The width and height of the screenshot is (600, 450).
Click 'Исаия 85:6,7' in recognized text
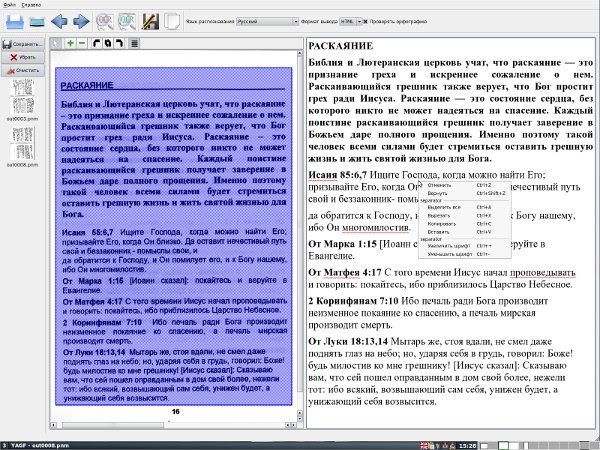tap(338, 175)
